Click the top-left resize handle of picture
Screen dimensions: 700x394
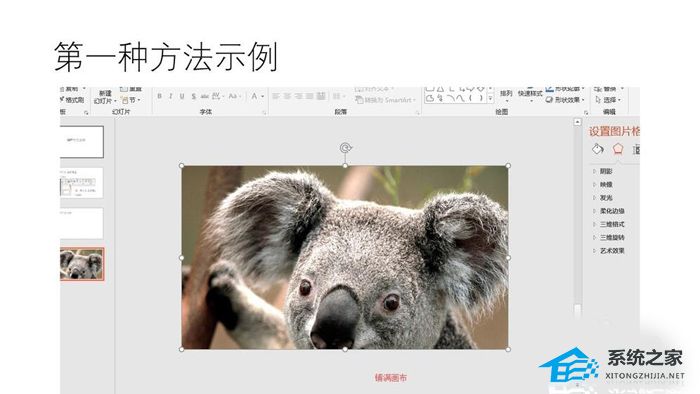point(182,166)
